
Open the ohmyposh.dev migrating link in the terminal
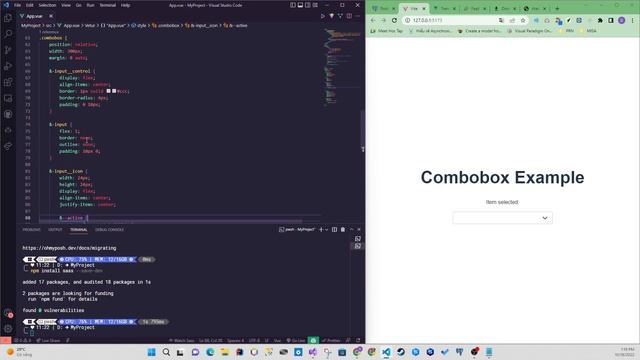click(x=69, y=248)
